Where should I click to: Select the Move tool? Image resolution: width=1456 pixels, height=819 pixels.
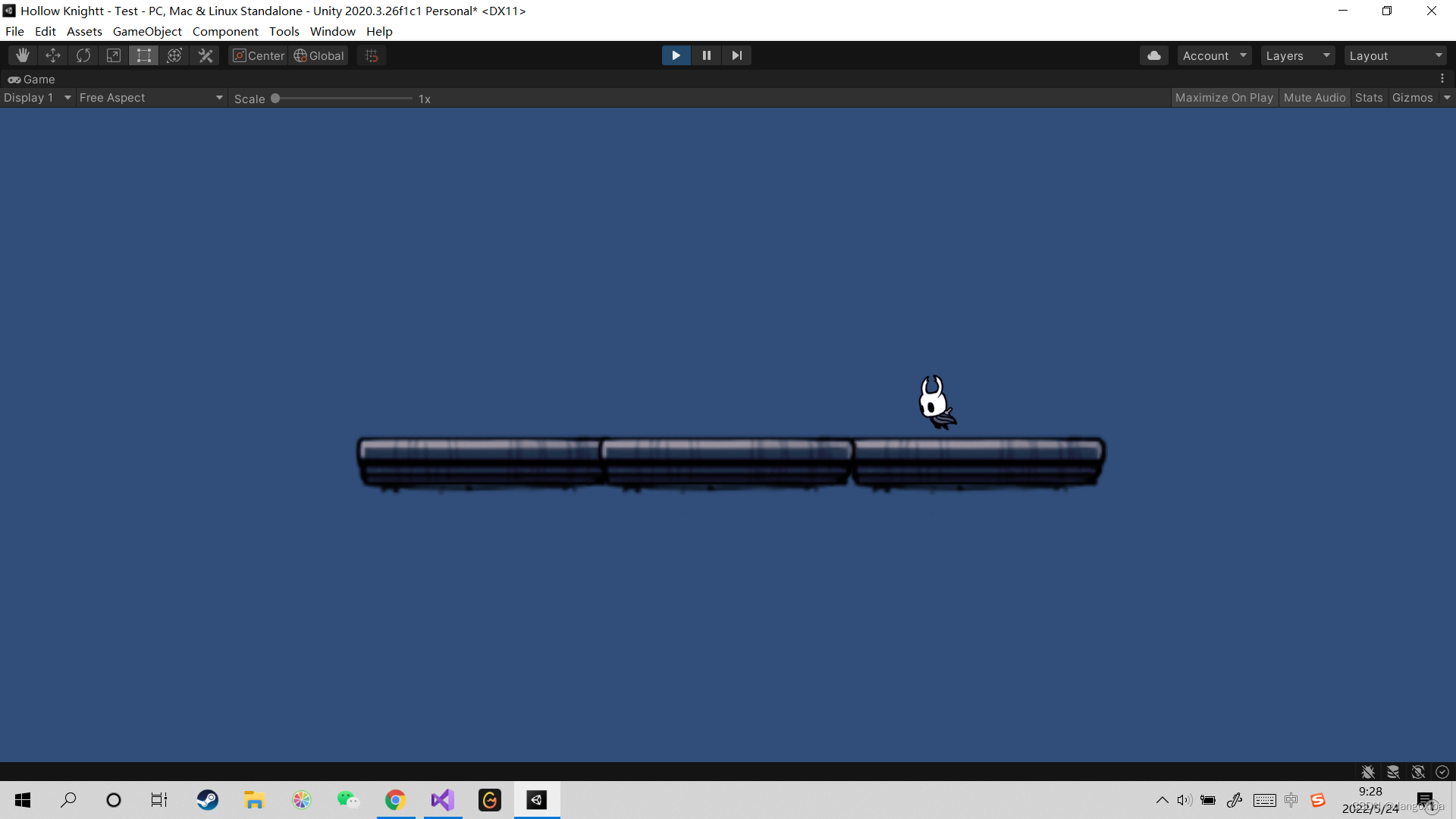(53, 55)
